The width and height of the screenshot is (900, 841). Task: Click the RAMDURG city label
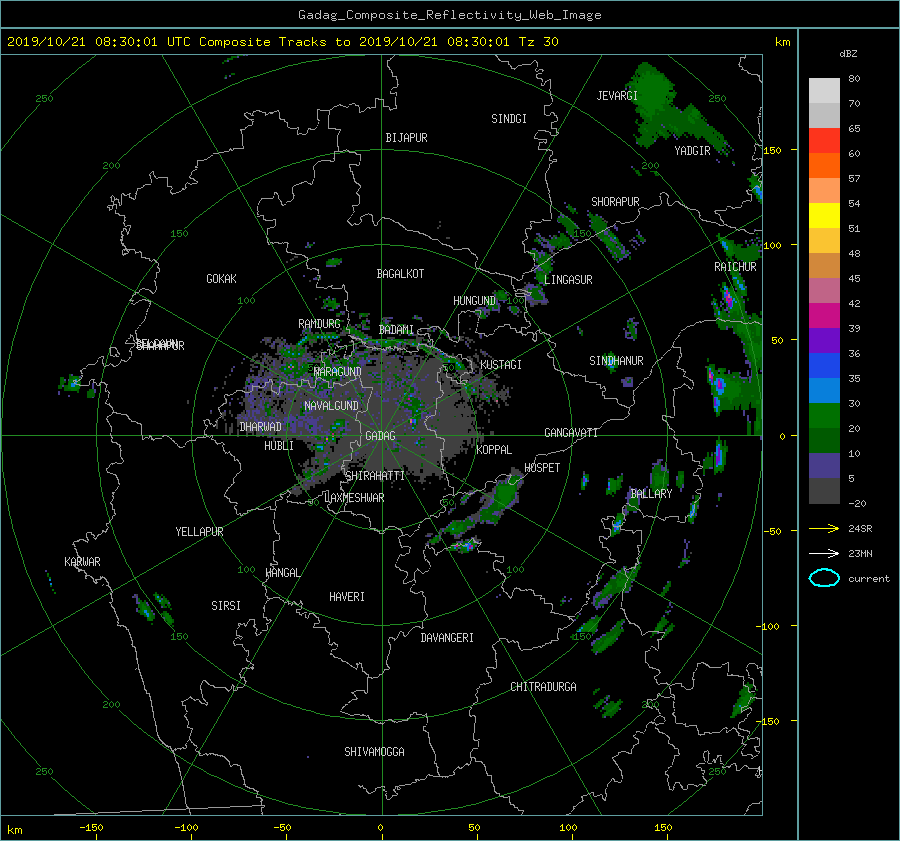click(x=319, y=324)
